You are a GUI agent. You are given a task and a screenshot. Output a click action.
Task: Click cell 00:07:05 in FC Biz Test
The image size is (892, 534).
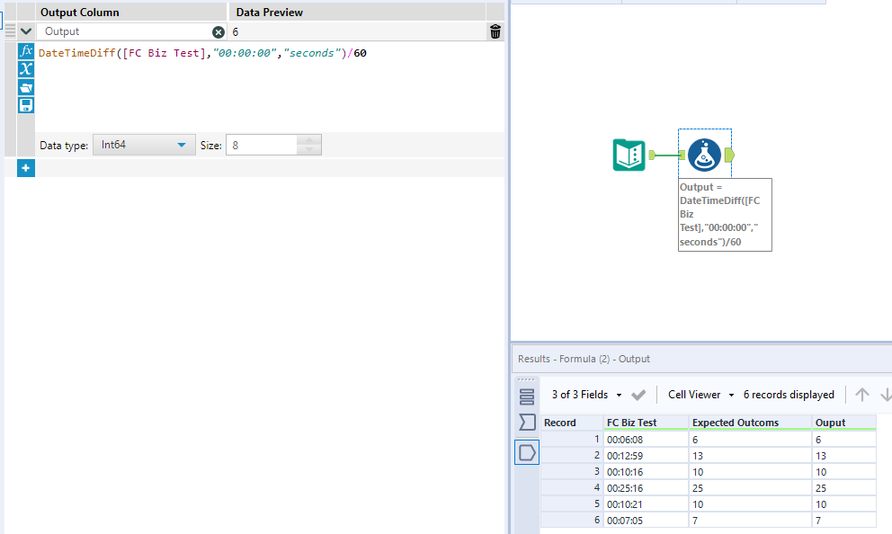(646, 520)
